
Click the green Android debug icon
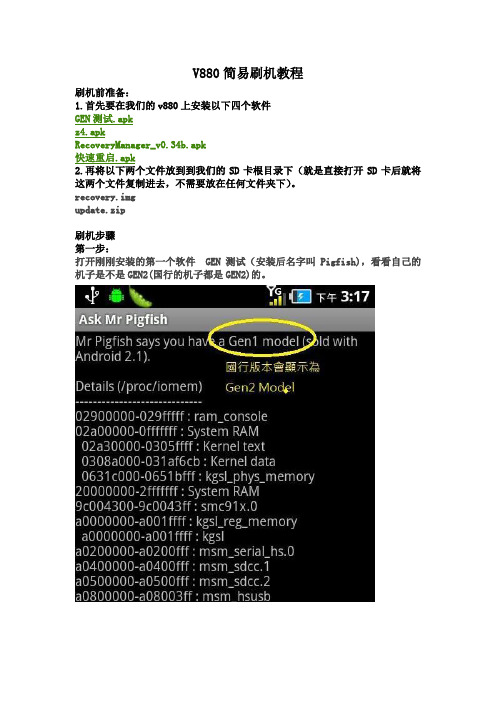(x=116, y=296)
